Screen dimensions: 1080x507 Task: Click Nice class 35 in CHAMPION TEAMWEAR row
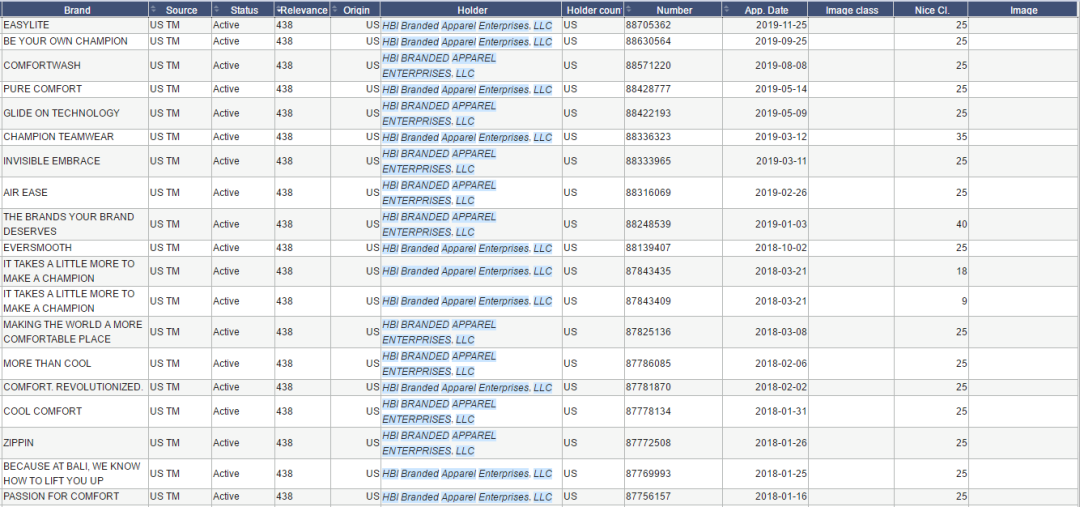coord(962,136)
